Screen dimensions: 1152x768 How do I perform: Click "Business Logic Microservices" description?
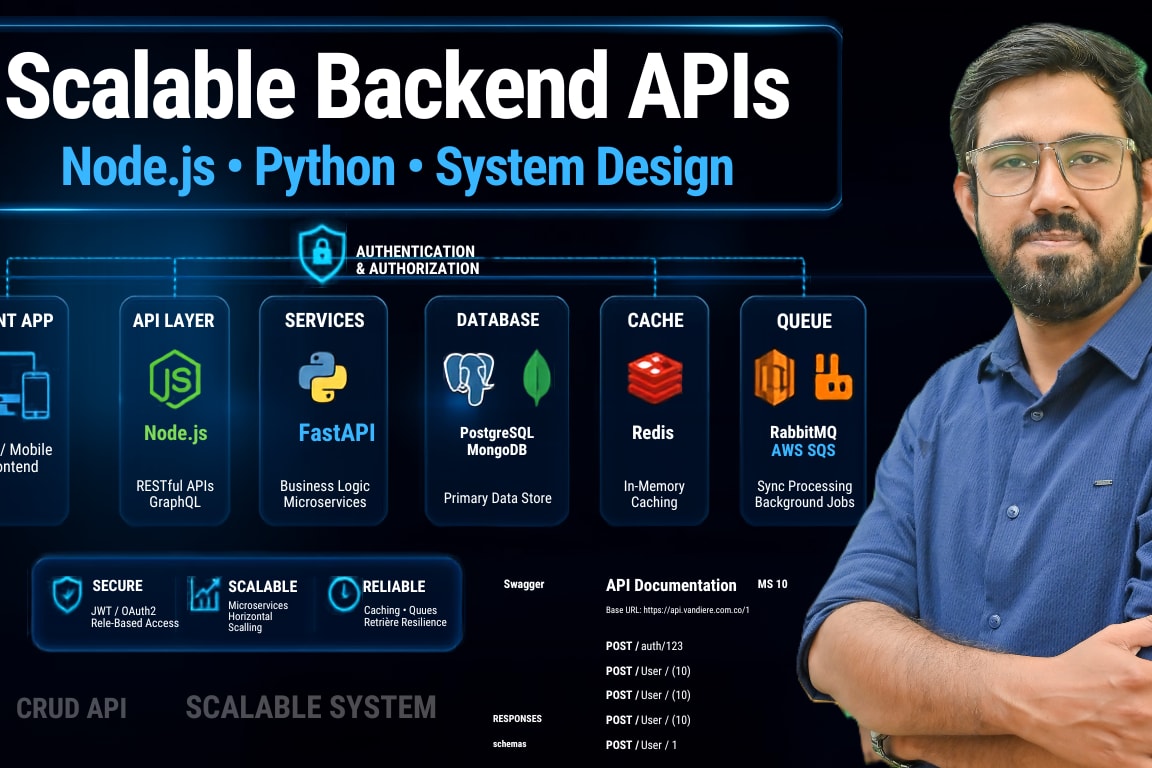[325, 494]
